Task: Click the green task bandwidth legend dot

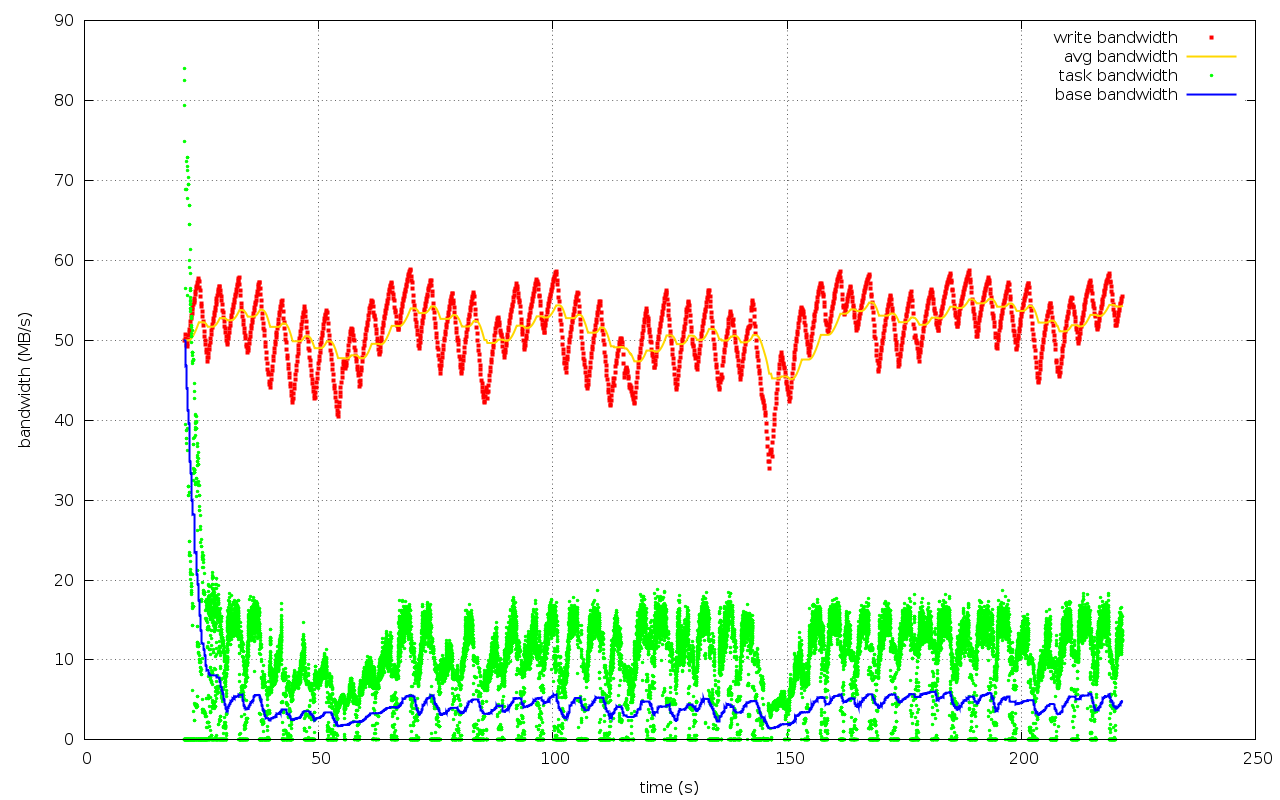Action: tap(1211, 76)
